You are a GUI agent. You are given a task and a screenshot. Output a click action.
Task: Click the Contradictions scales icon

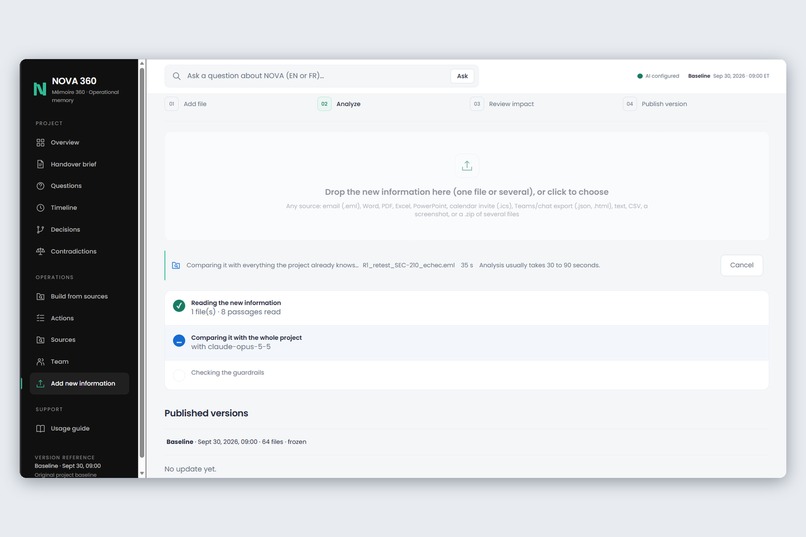(41, 251)
